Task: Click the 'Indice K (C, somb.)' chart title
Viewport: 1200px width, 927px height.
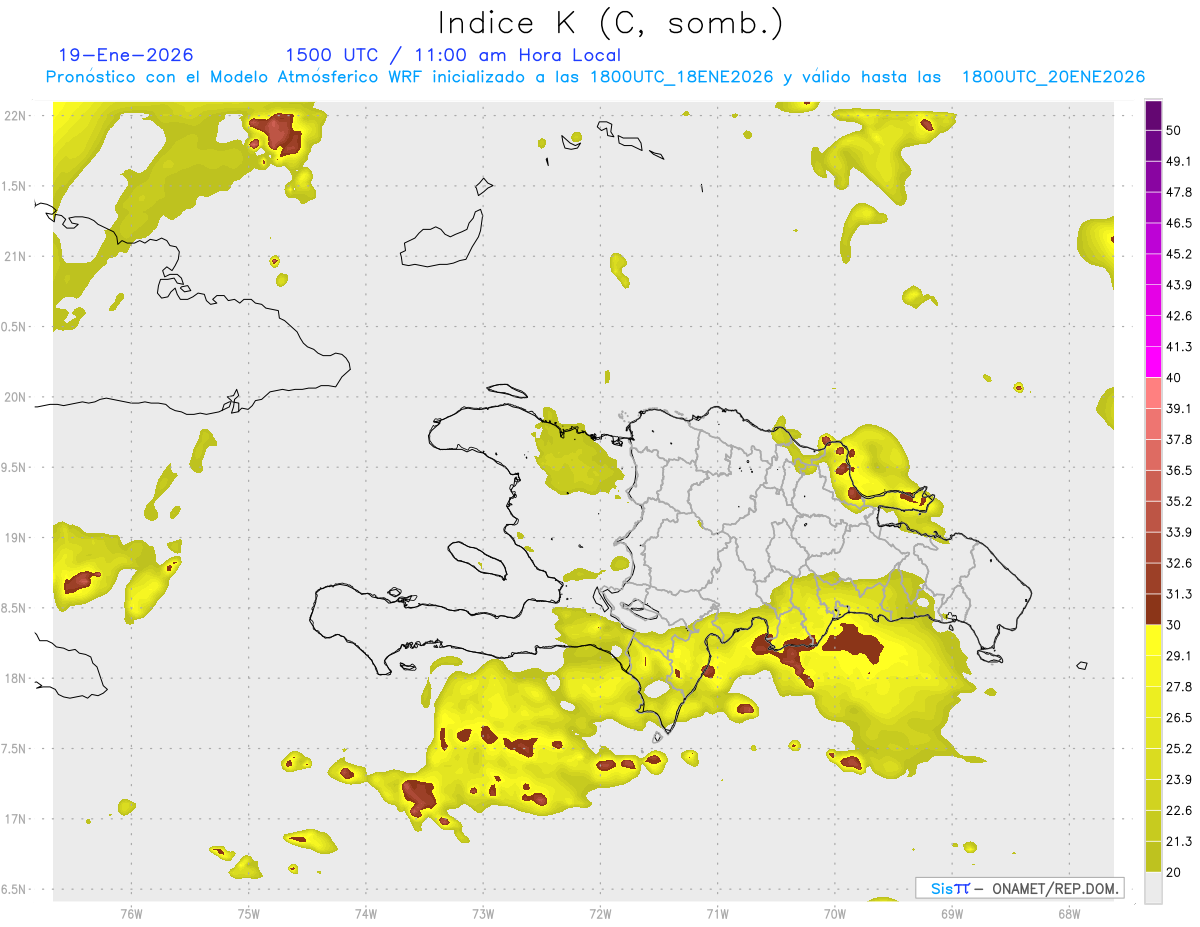Action: [611, 23]
